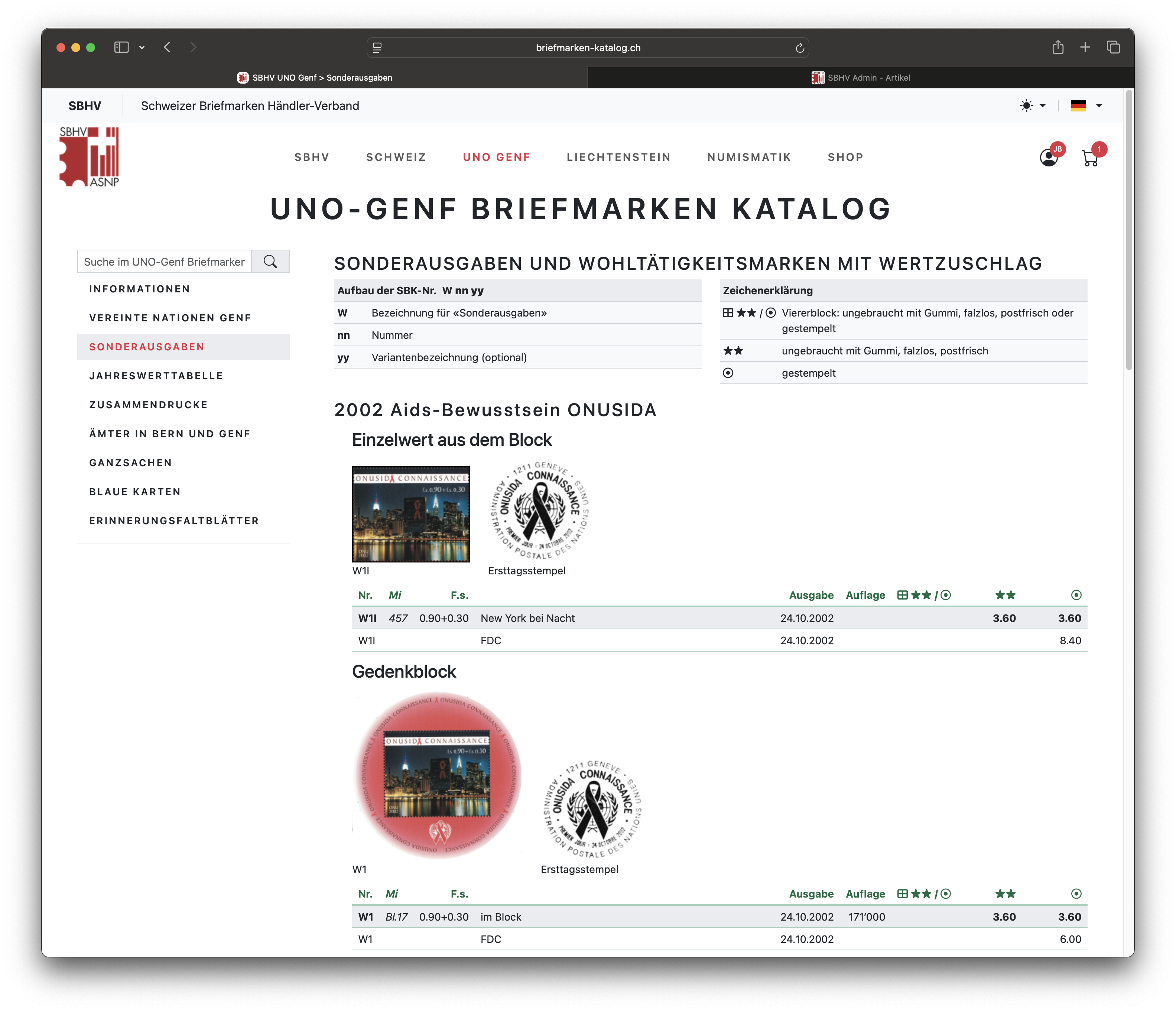Click the SBHV ASNP logo
This screenshot has height=1012, width=1176.
90,156
